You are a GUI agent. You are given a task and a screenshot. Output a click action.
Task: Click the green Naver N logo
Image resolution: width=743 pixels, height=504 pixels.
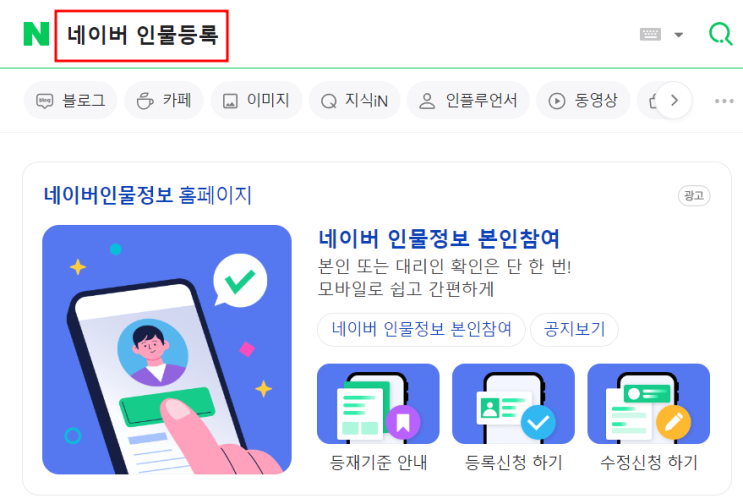click(36, 34)
